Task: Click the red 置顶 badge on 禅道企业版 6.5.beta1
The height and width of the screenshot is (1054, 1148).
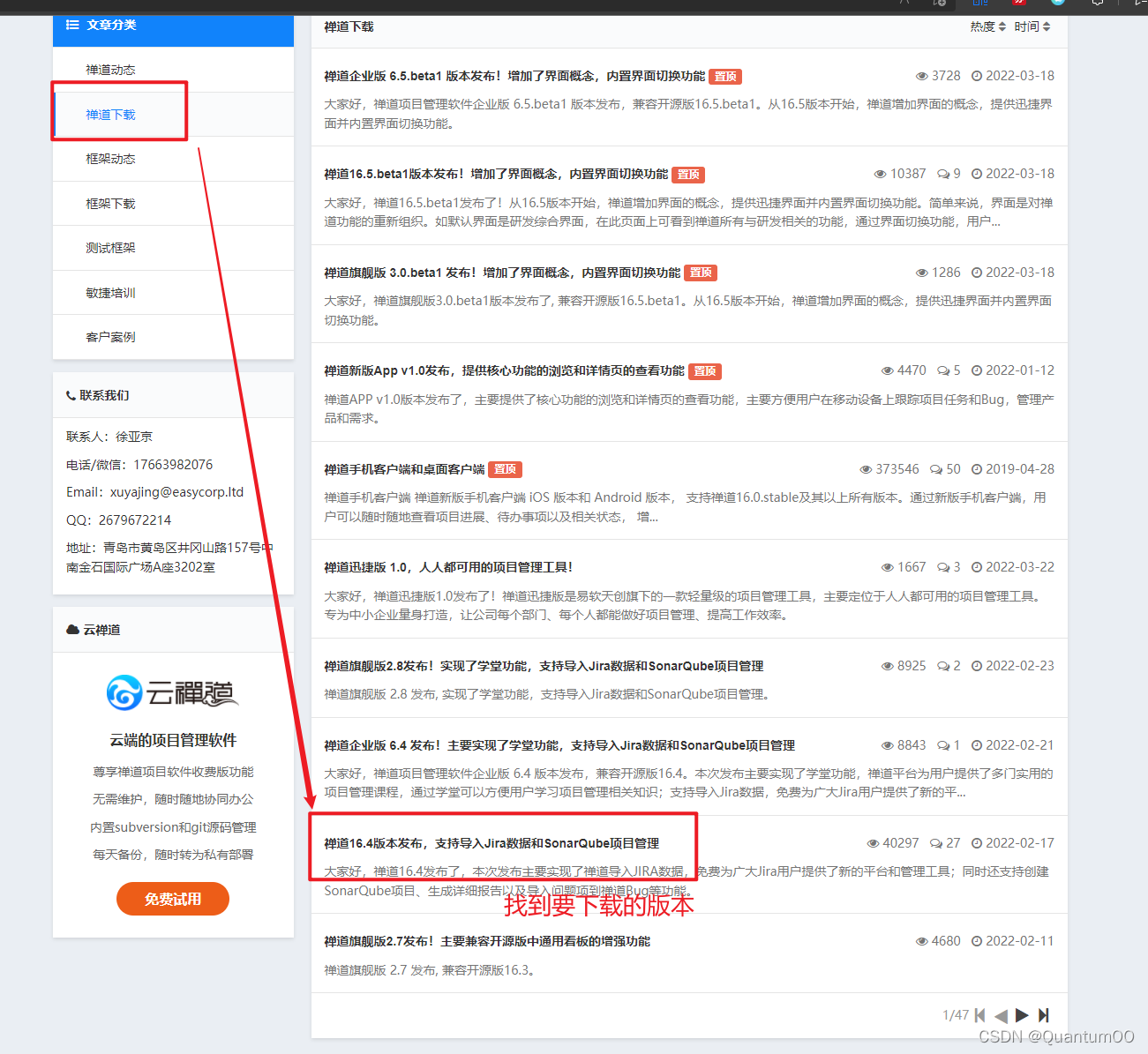Action: tap(725, 76)
